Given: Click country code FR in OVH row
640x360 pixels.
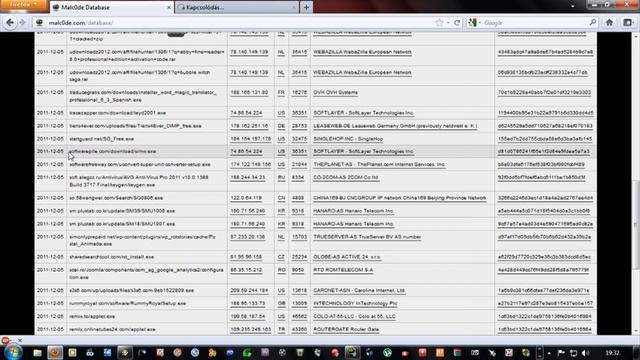Looking at the screenshot, I should click(x=281, y=93).
